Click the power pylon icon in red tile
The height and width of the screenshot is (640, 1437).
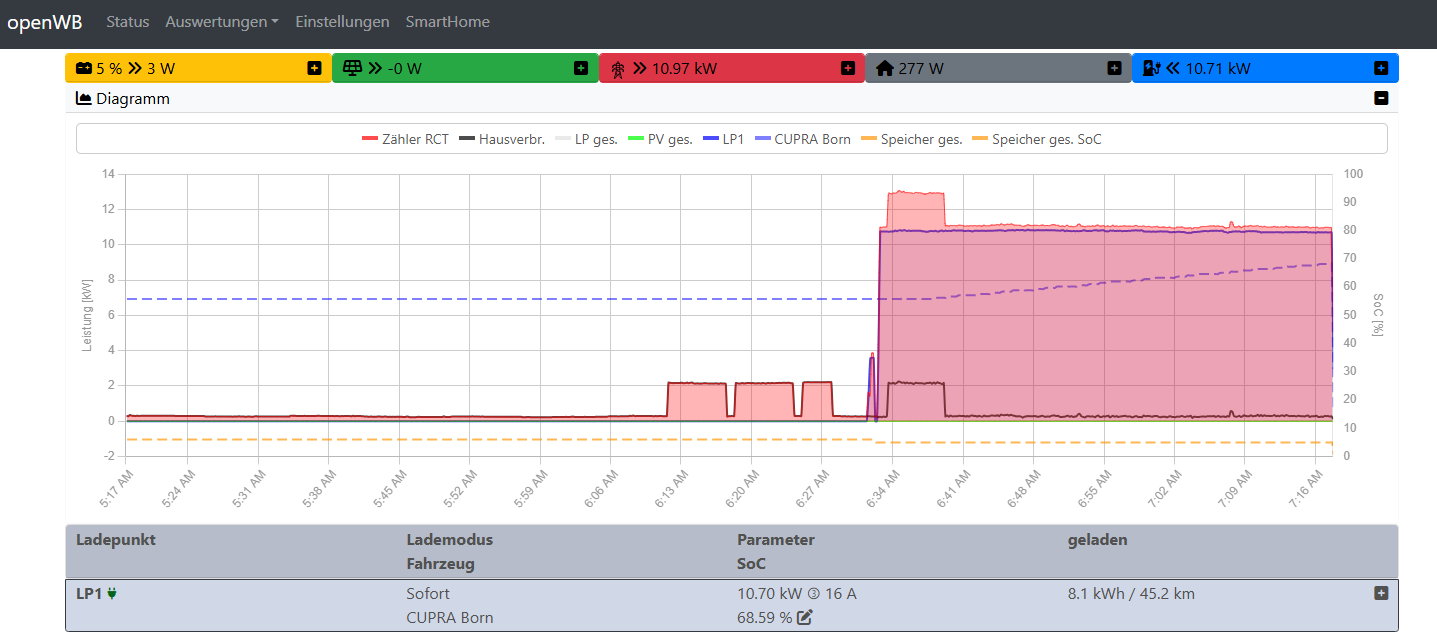tap(618, 69)
